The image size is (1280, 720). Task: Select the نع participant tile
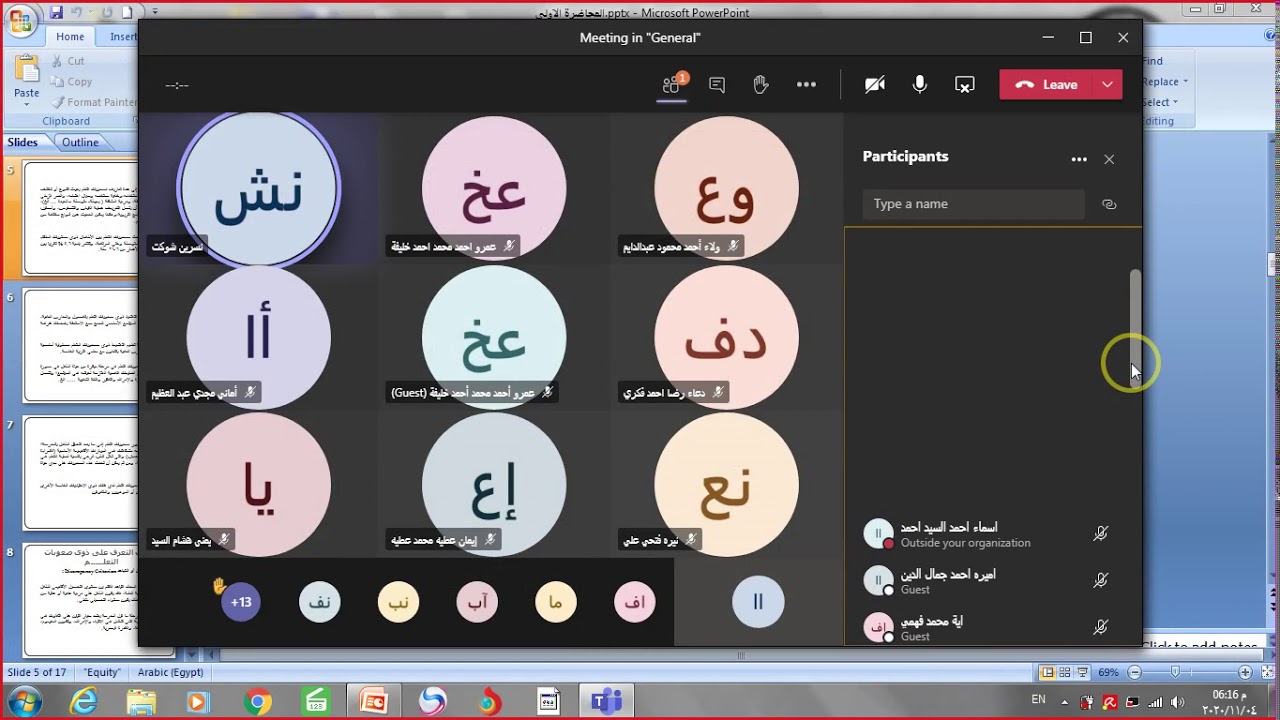727,484
